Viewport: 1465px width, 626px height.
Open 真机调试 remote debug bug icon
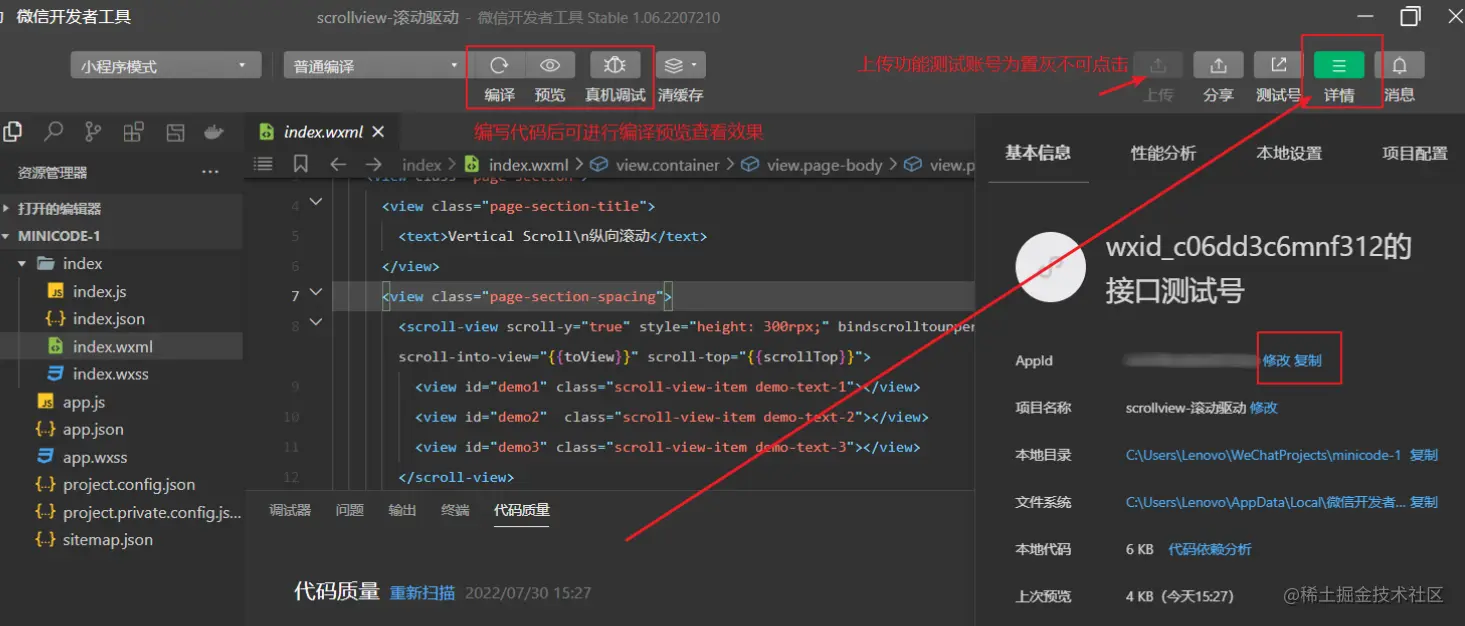point(615,65)
